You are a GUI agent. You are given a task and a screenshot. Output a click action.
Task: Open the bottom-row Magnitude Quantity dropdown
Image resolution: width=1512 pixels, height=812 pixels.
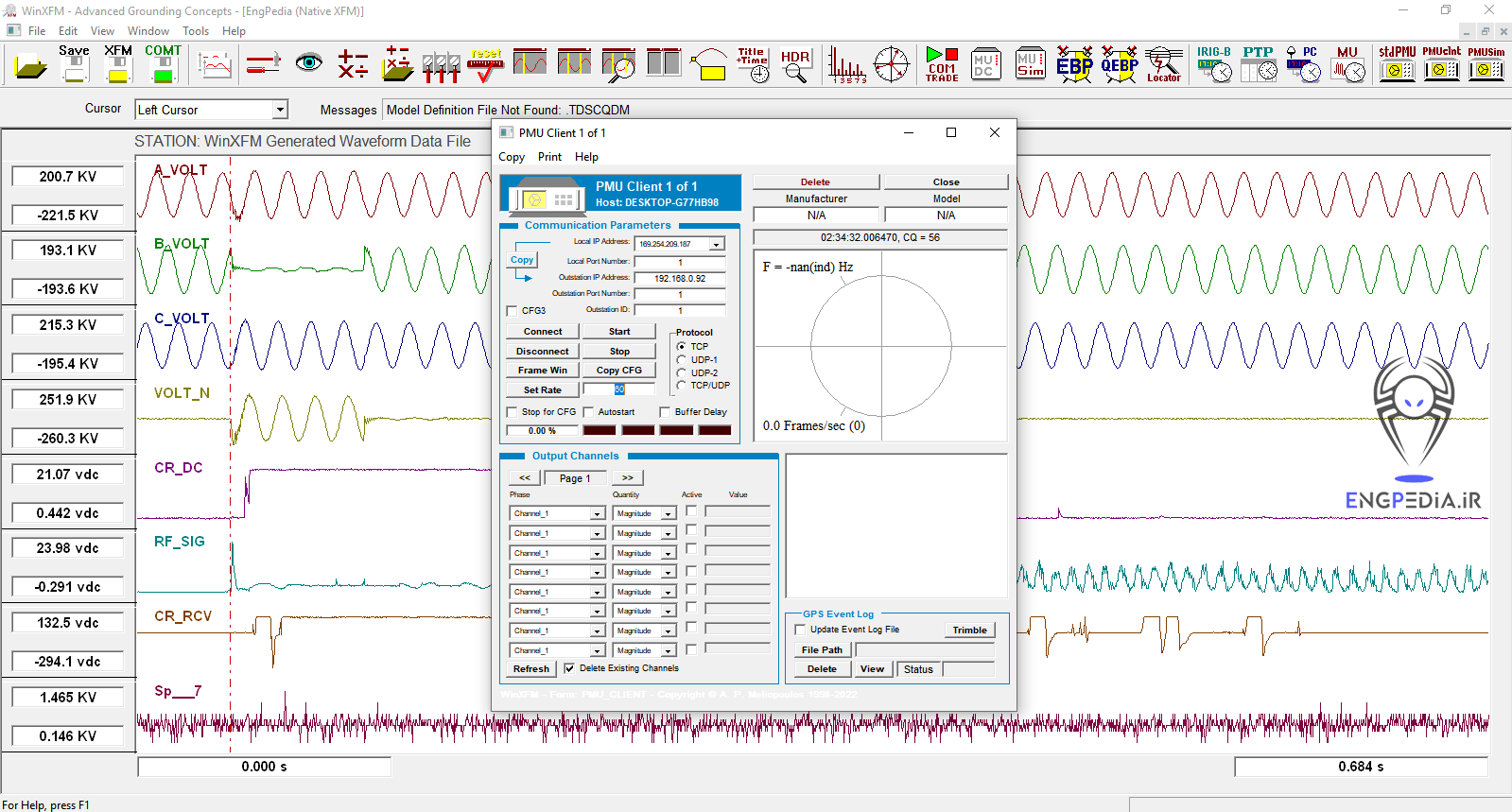(669, 651)
